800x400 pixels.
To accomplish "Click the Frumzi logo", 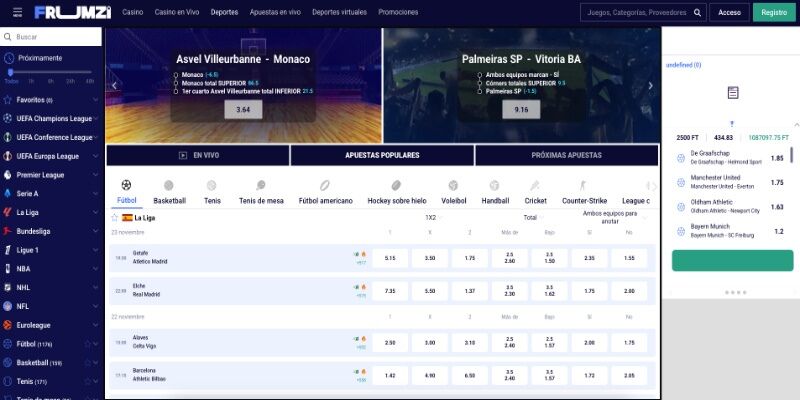I will pyautogui.click(x=73, y=13).
